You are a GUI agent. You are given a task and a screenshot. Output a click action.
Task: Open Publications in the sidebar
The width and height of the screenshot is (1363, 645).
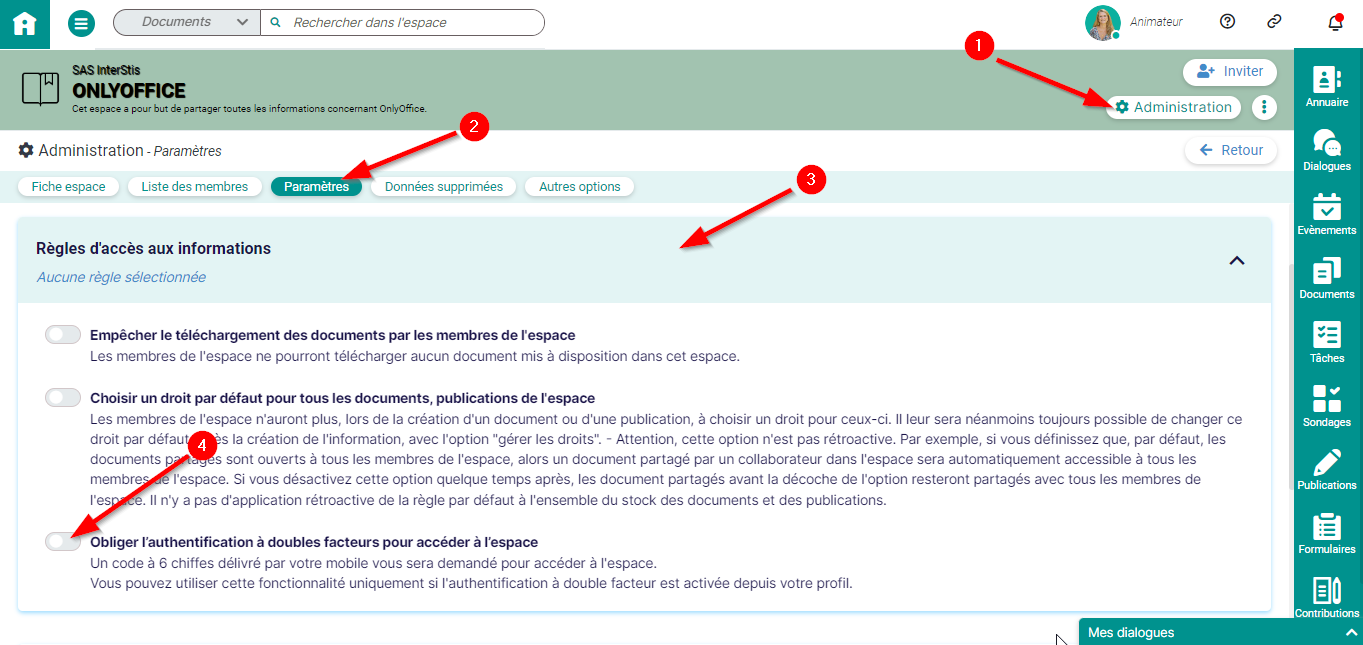pos(1327,471)
